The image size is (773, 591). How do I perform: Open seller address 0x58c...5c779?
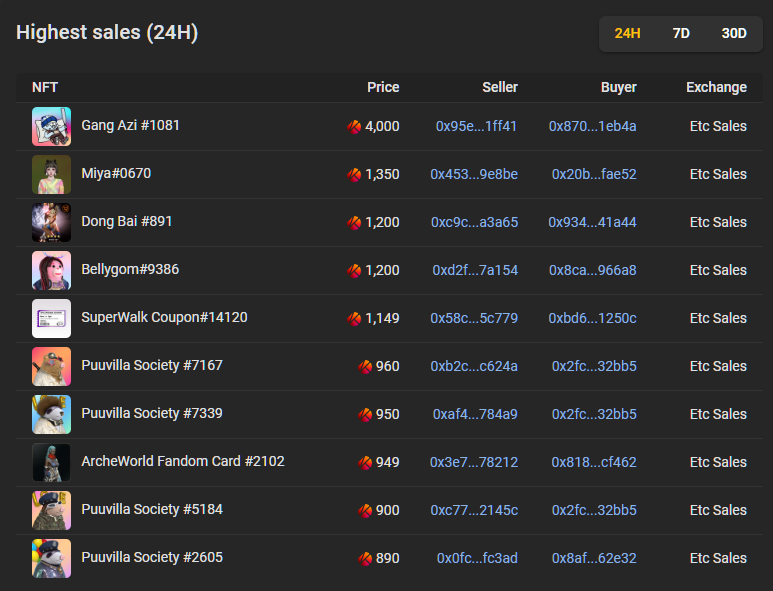(x=474, y=318)
